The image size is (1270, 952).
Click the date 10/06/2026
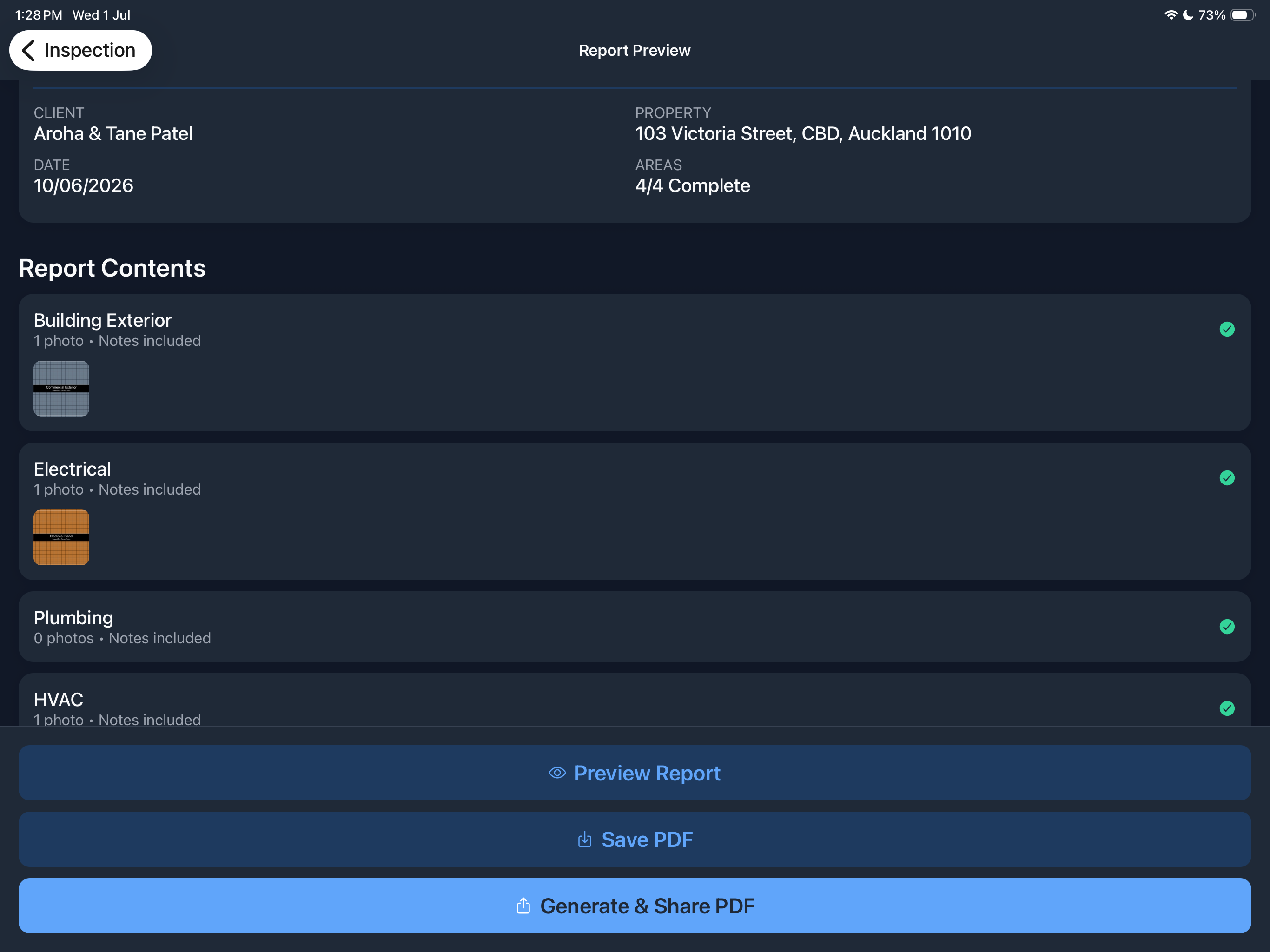click(x=84, y=185)
